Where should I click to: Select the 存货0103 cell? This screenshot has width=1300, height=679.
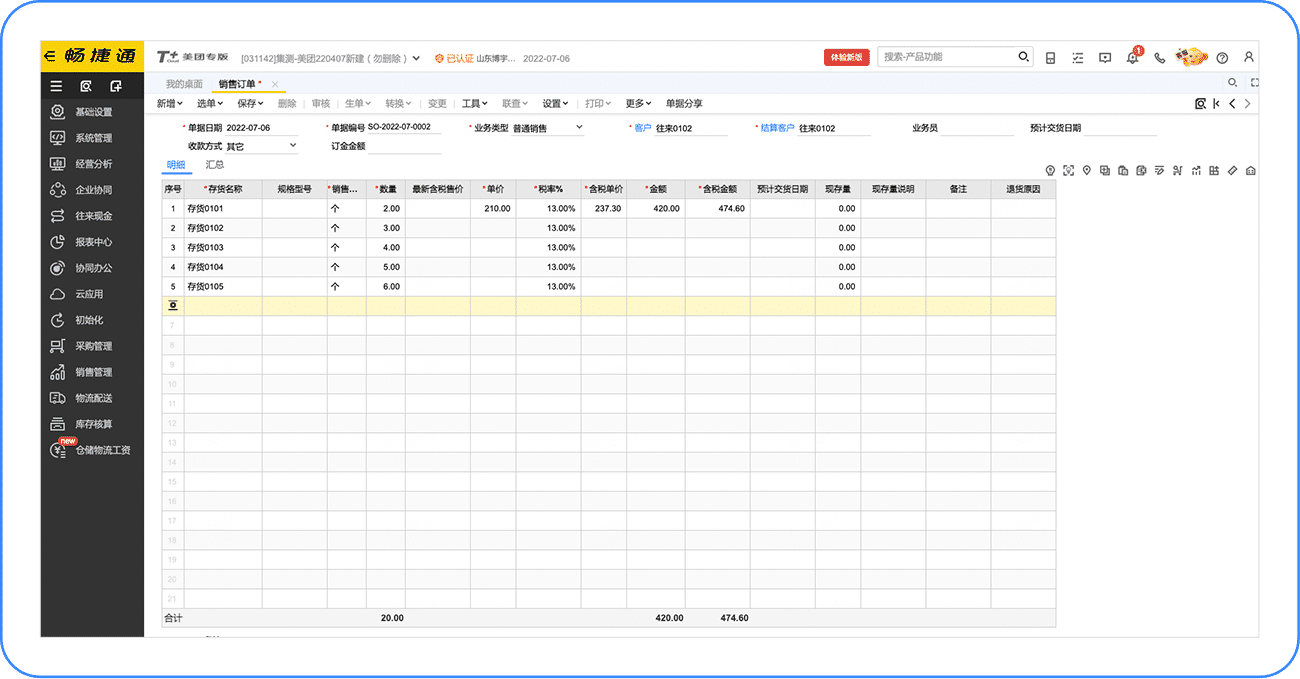[223, 247]
